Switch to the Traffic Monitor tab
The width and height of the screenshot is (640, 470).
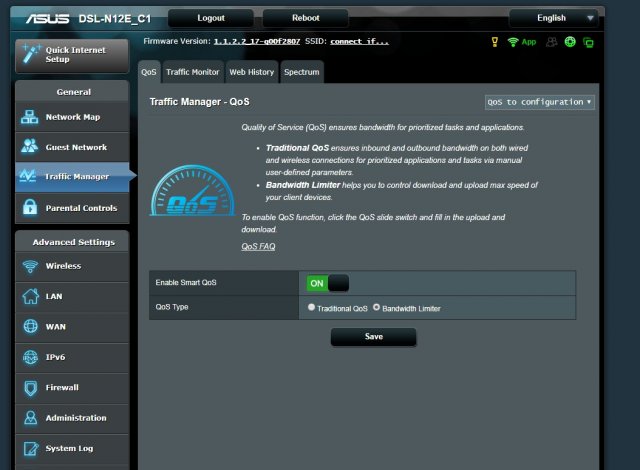192,72
